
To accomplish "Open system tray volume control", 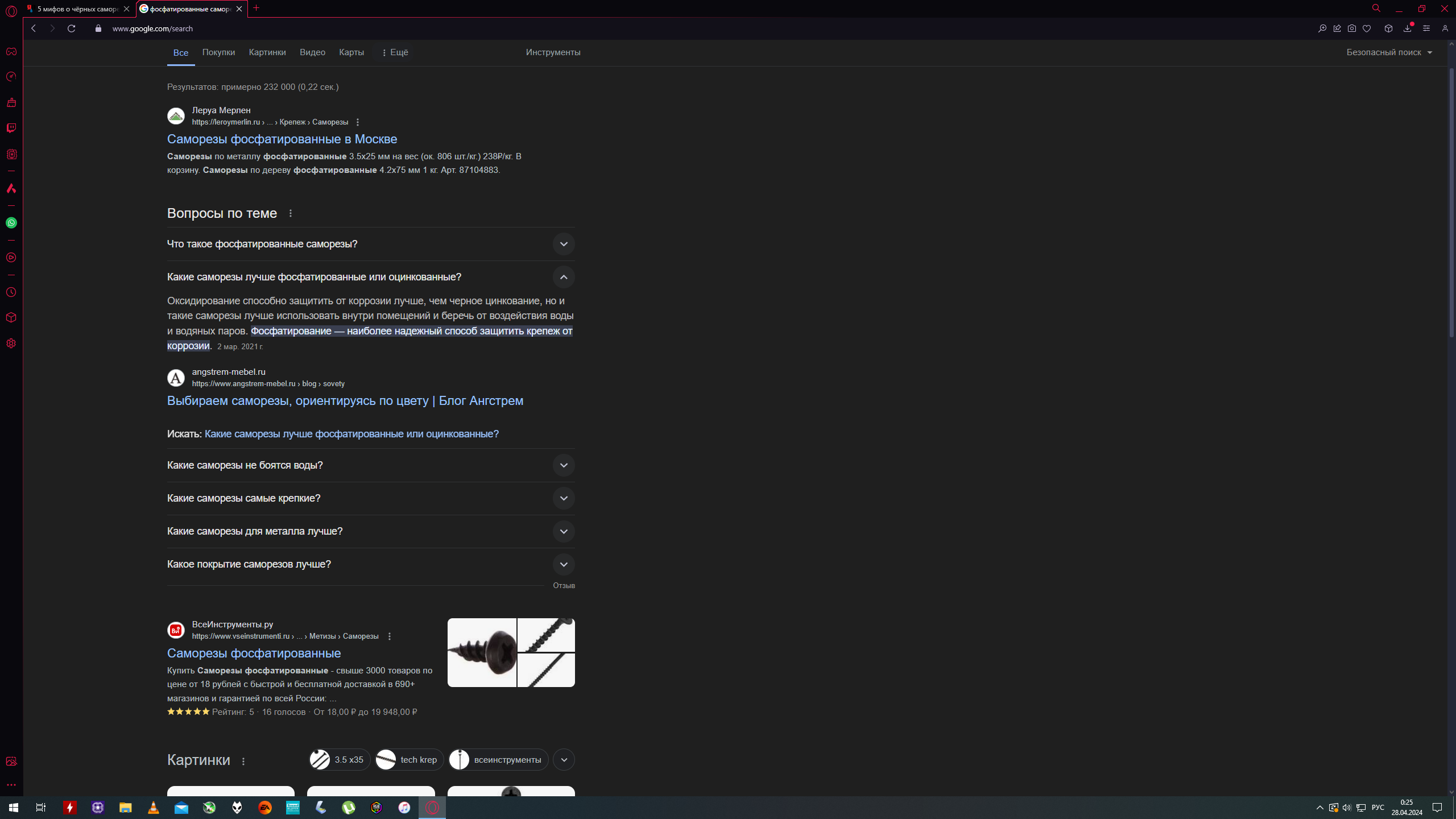I will tap(1347, 808).
